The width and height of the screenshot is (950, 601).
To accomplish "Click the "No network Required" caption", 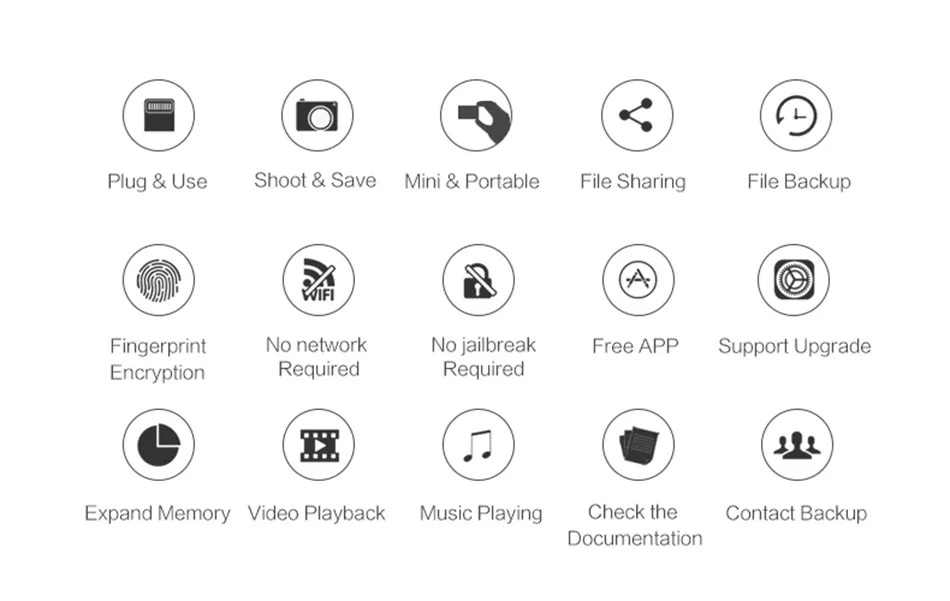I will coord(317,357).
